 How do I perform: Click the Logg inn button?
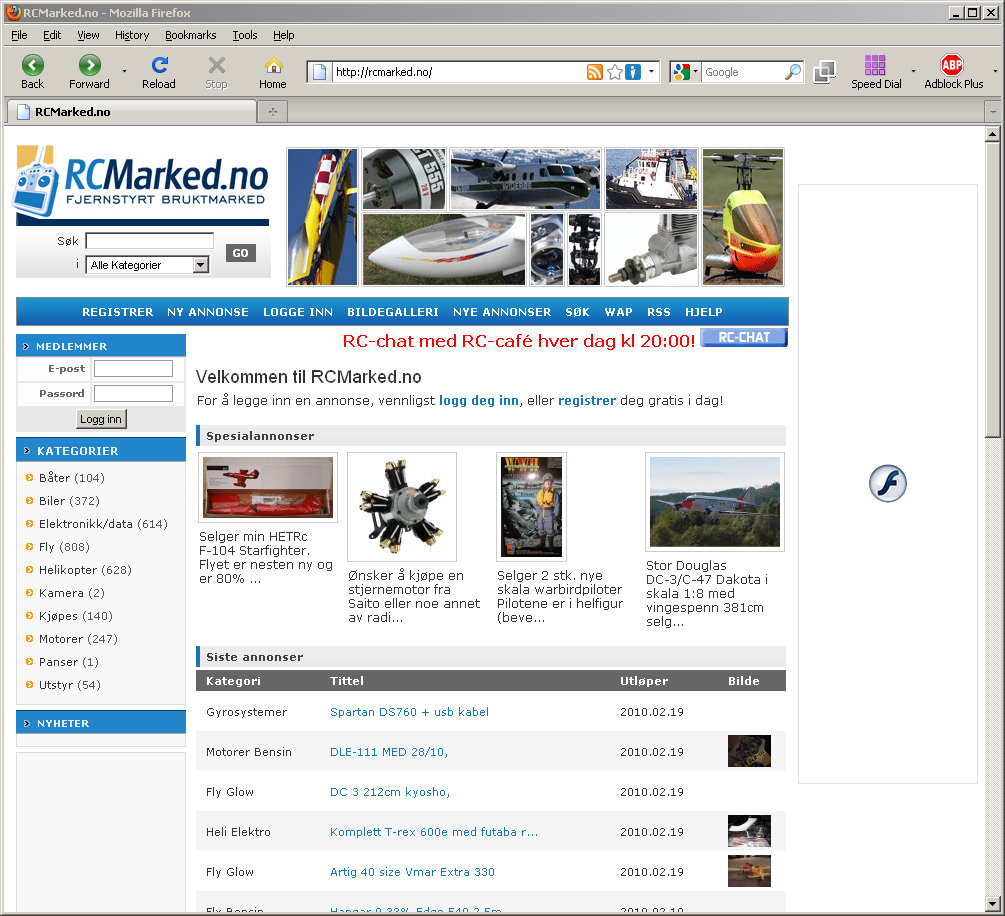(x=101, y=419)
